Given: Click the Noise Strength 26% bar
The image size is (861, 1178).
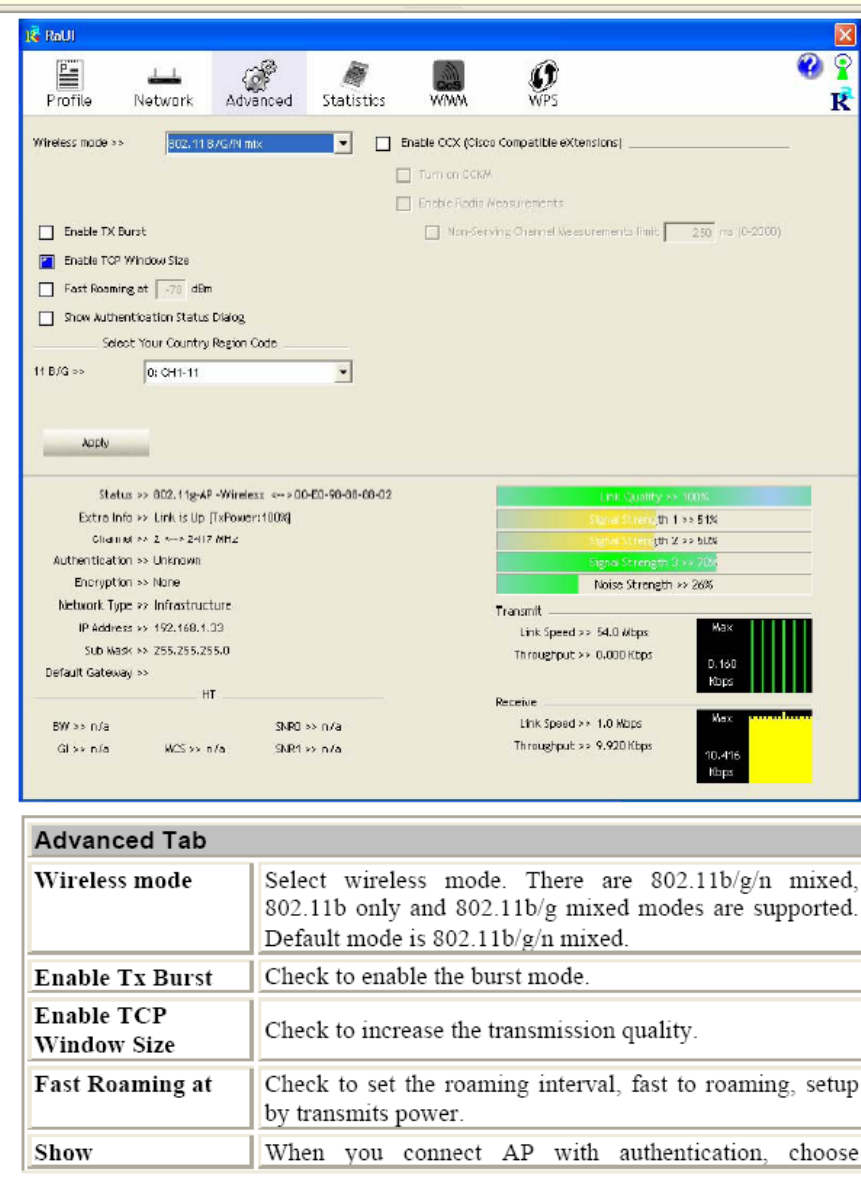Looking at the screenshot, I should tap(654, 584).
